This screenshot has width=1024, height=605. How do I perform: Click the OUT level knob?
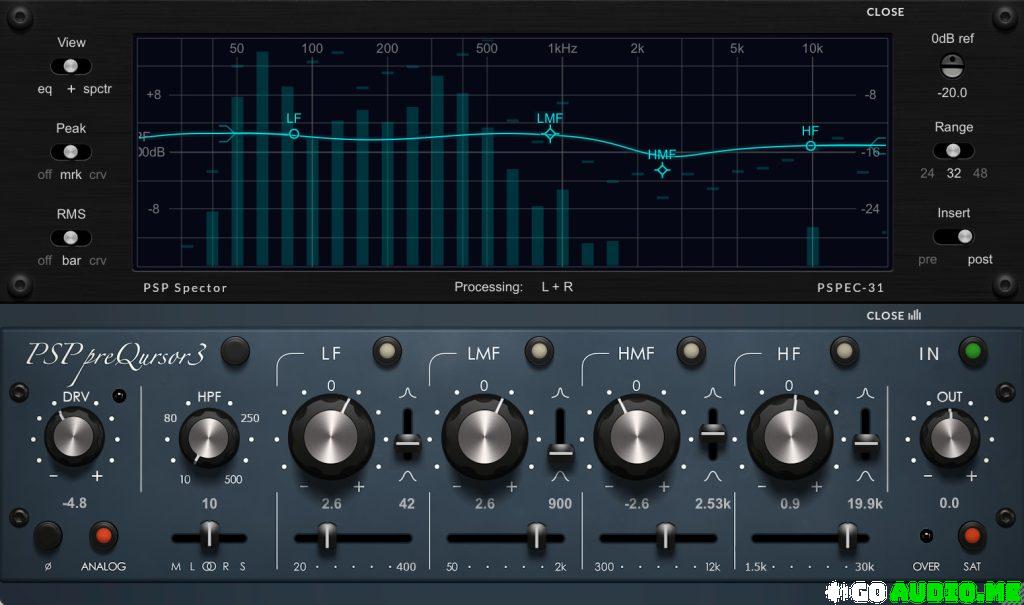click(x=950, y=438)
